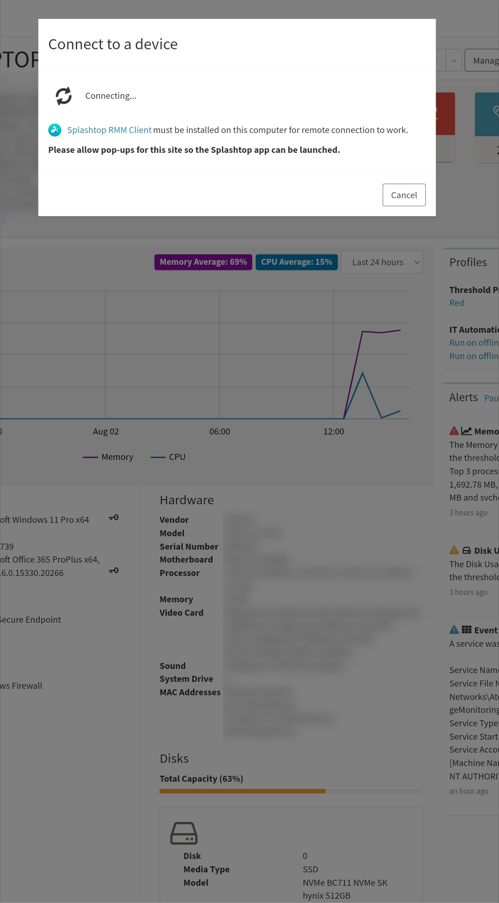Open the Last 24 hours dropdown
The height and width of the screenshot is (903, 499).
(382, 262)
